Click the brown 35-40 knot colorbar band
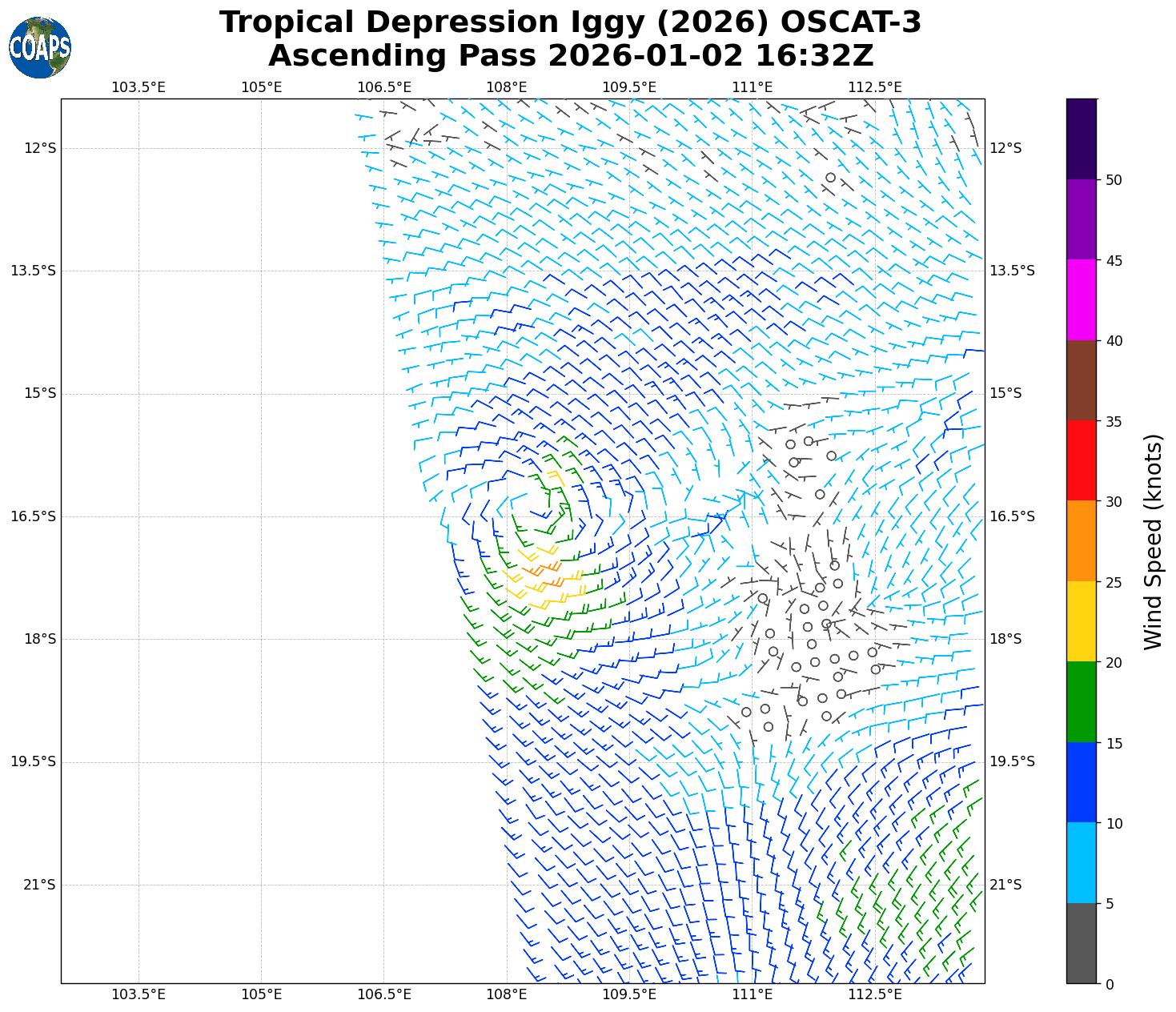The height and width of the screenshot is (1012, 1176). click(x=1081, y=380)
